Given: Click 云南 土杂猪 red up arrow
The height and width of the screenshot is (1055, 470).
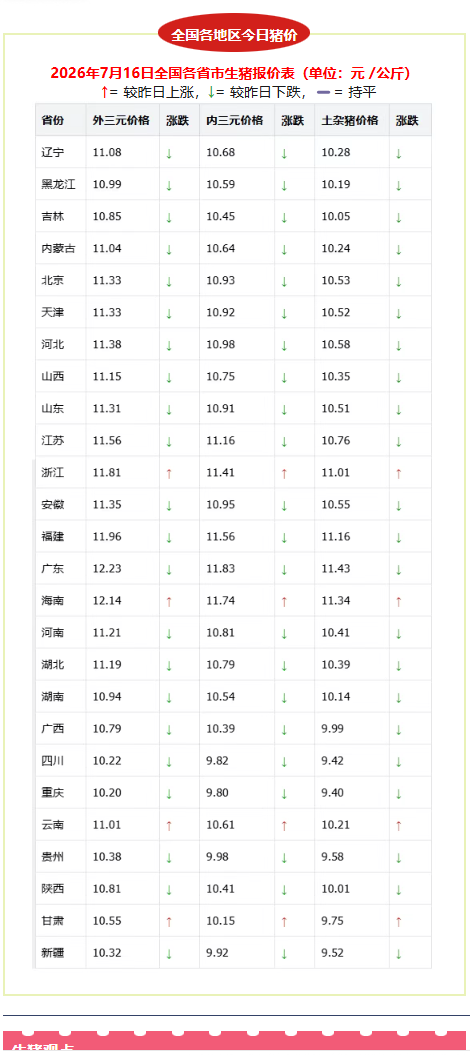Looking at the screenshot, I should click(398, 826).
